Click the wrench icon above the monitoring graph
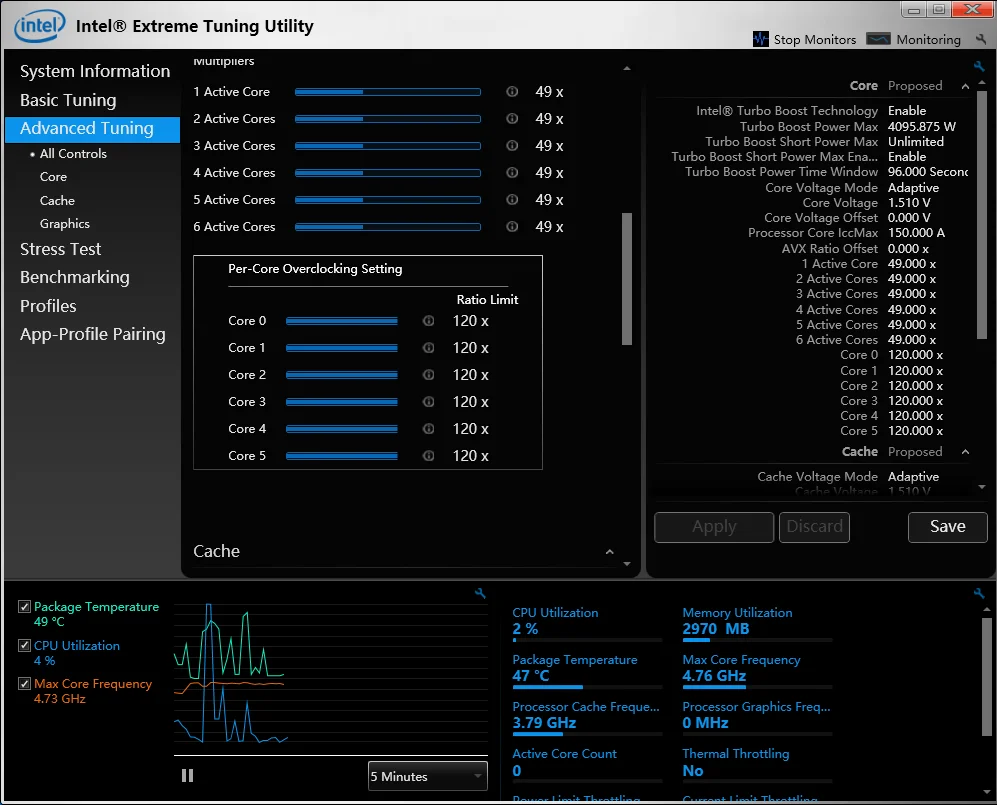The height and width of the screenshot is (805, 997). click(x=480, y=594)
